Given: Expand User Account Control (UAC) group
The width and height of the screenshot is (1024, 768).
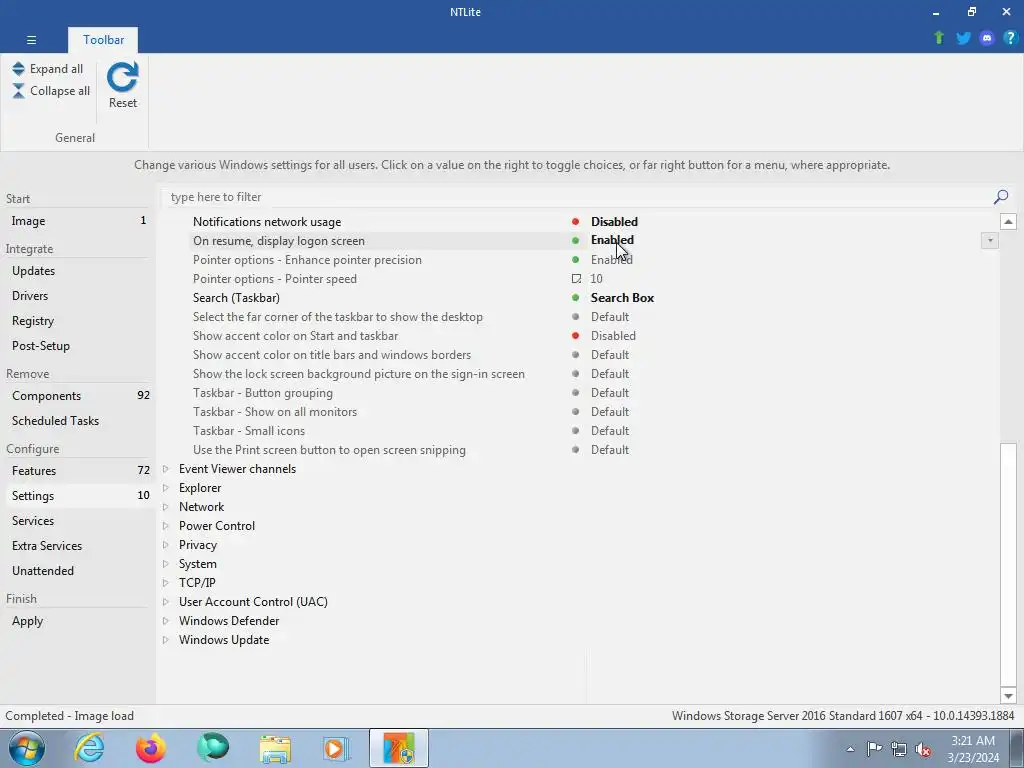Looking at the screenshot, I should [166, 601].
